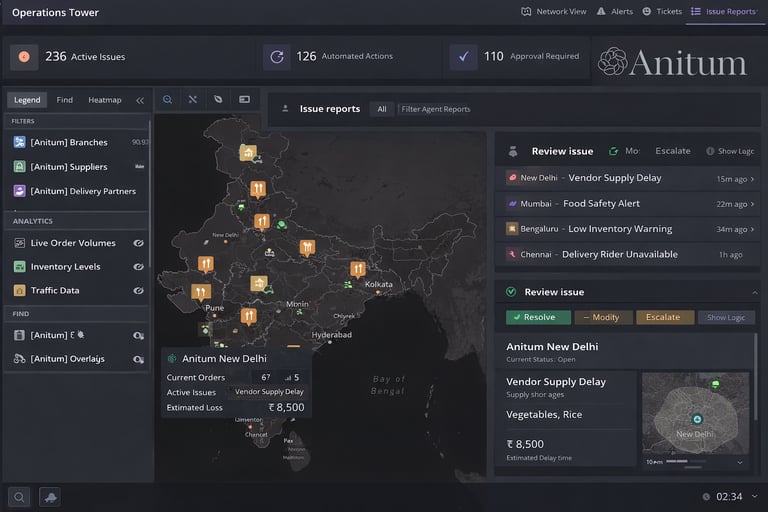
Task: Expand the mini map dropdown chevron
Action: tap(740, 463)
